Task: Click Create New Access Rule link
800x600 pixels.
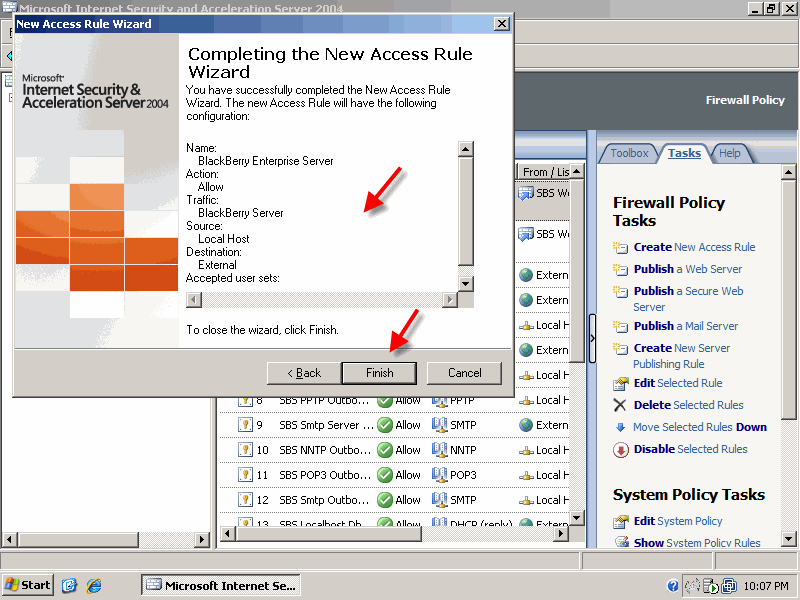Action: (694, 247)
